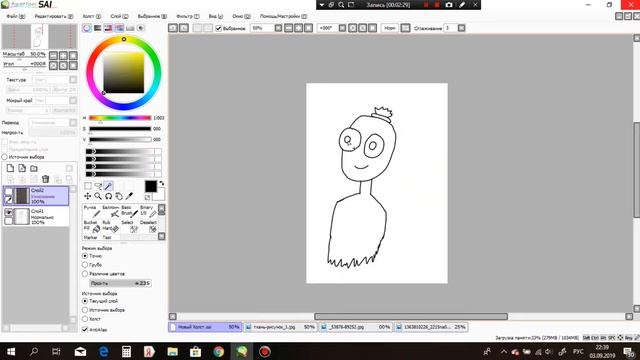Image resolution: width=640 pixels, height=360 pixels.
Task: Click the zoom out minus button under navigator
Action: pyautogui.click(x=53, y=56)
